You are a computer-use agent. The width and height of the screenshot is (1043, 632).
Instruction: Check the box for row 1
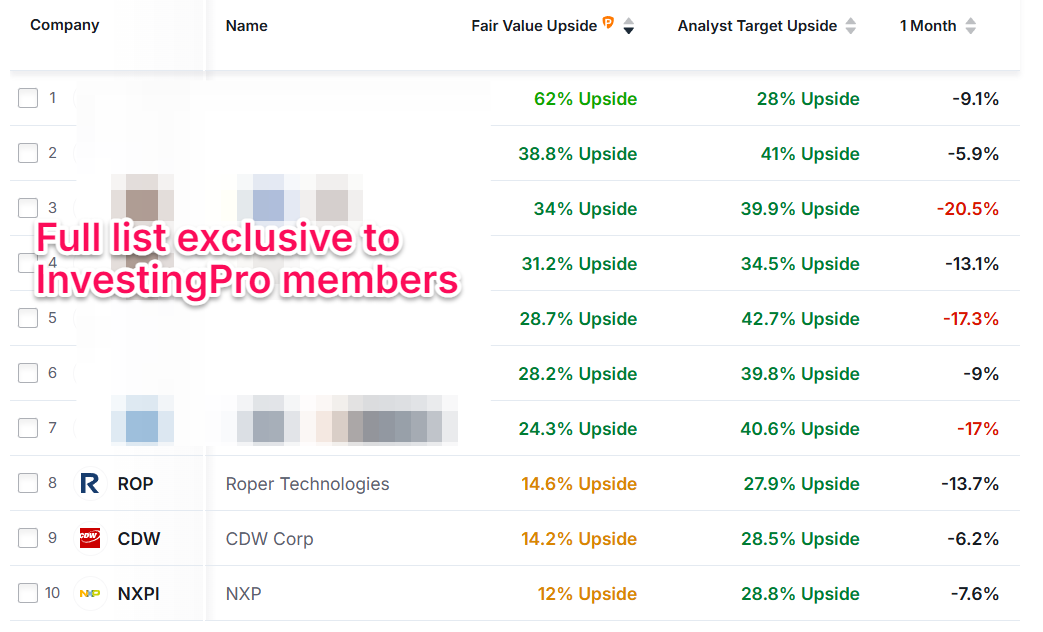point(28,98)
